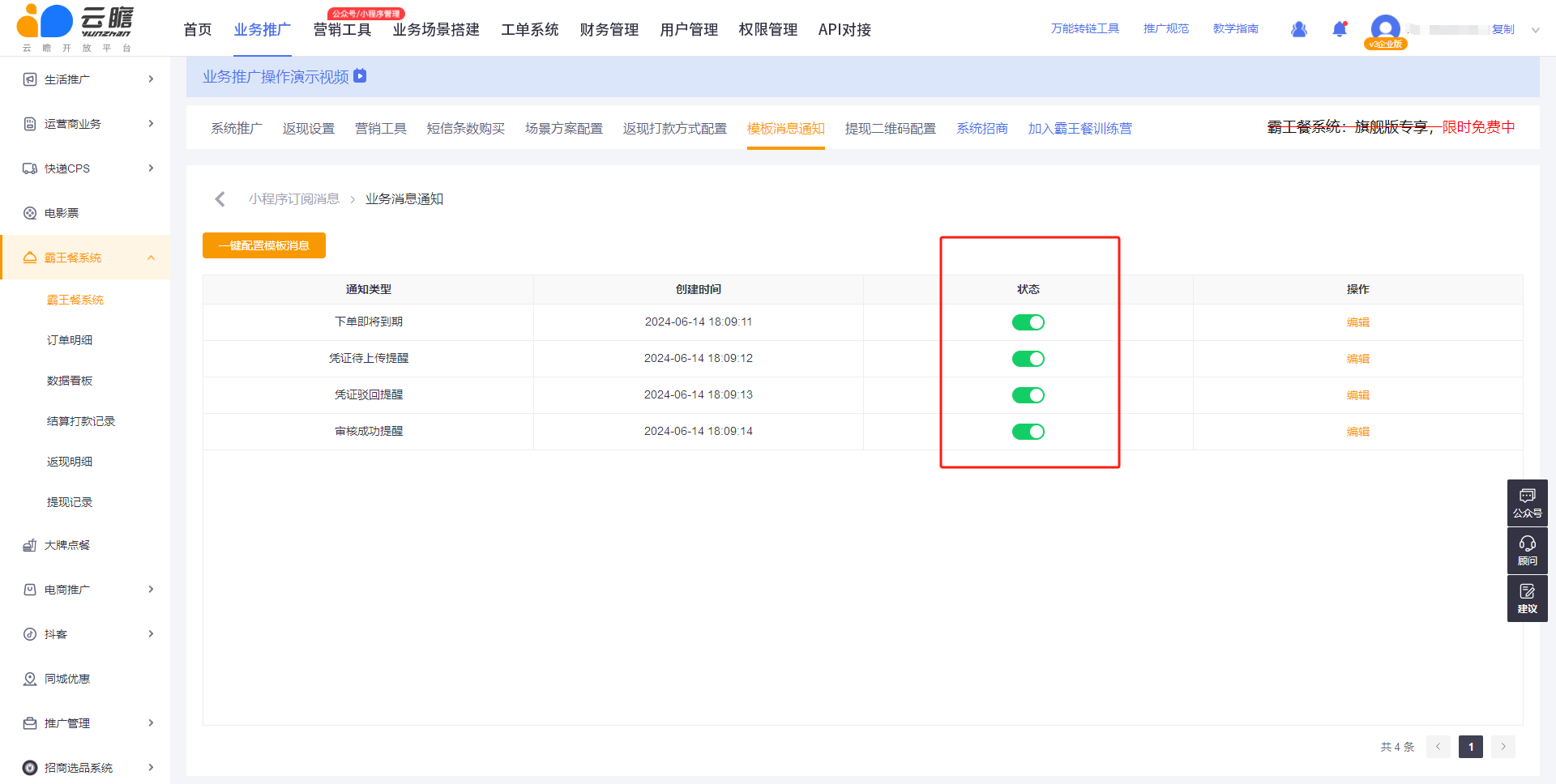Open the user contacts icon in header
The width and height of the screenshot is (1556, 784).
[x=1299, y=29]
